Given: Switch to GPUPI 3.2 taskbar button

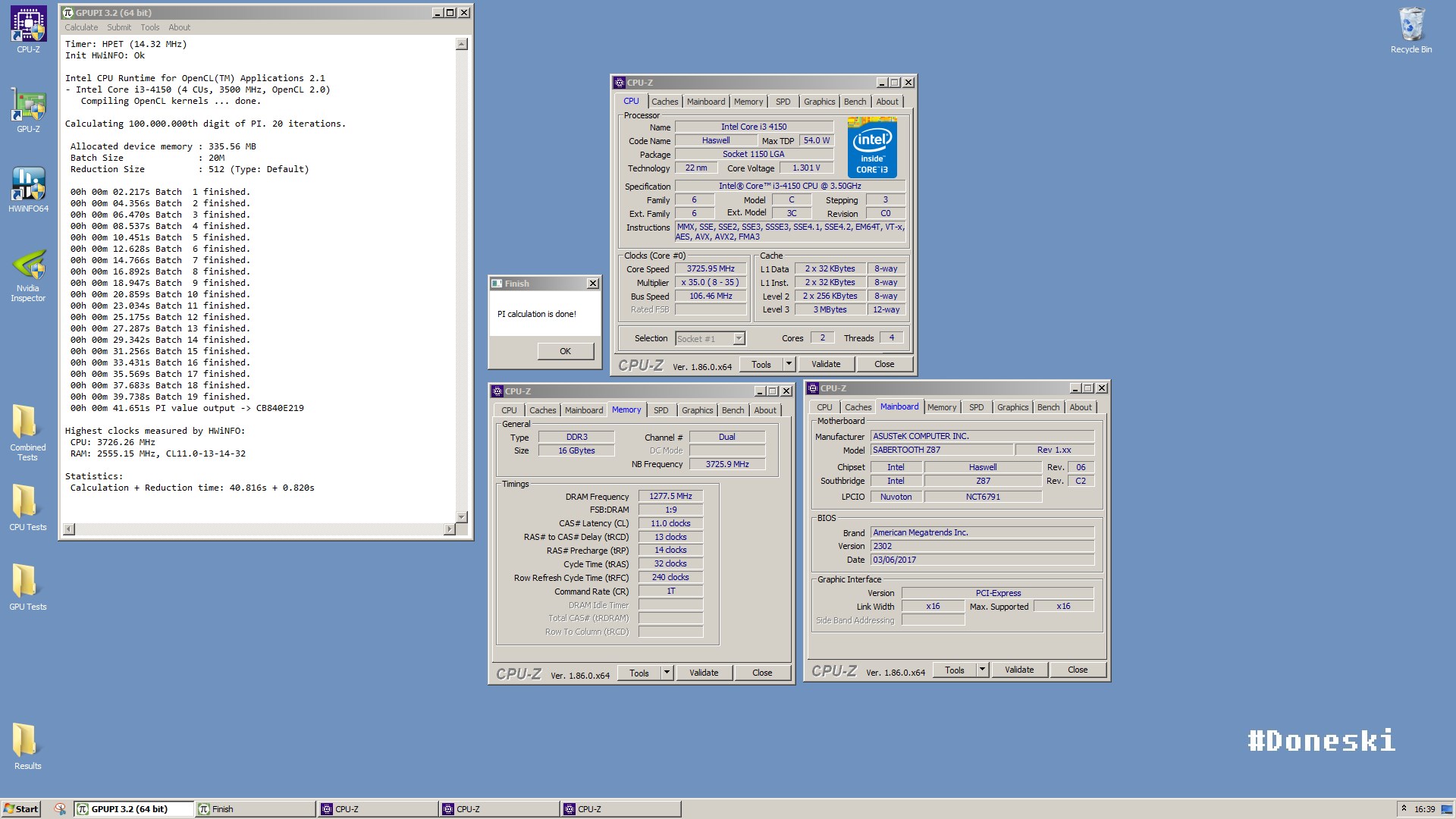Looking at the screenshot, I should coord(133,809).
